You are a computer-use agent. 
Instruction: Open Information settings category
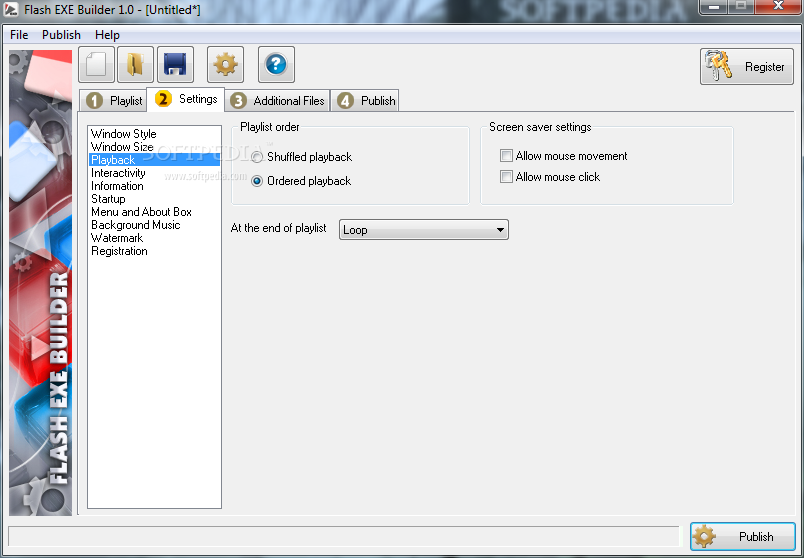(154, 186)
